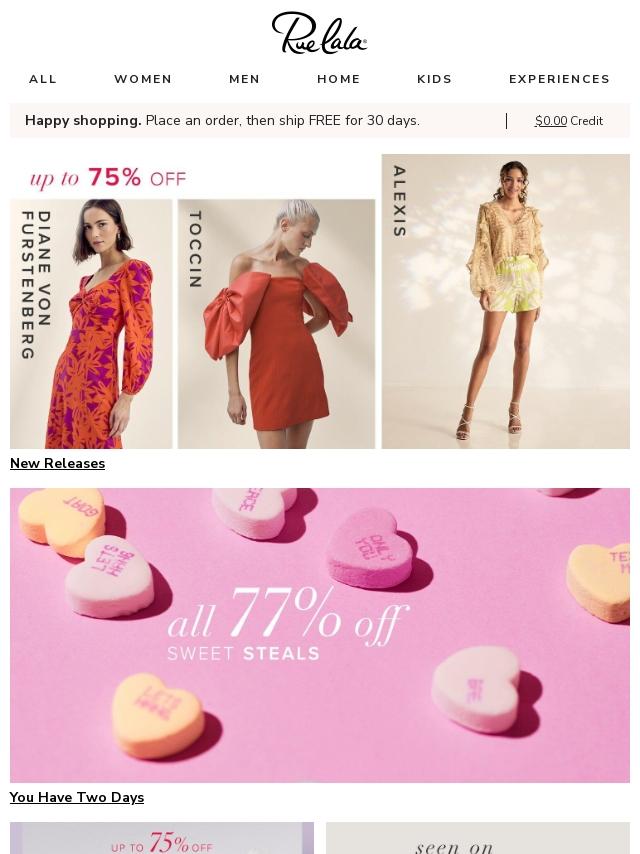Open the Toccin red dress image
Screen dimensions: 640x854
coord(276,324)
